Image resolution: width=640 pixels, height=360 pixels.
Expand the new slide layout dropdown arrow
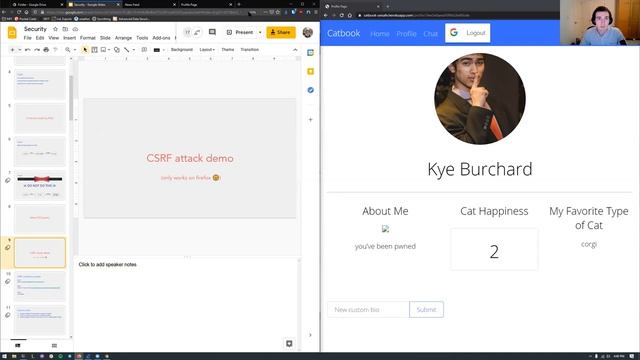19,50
